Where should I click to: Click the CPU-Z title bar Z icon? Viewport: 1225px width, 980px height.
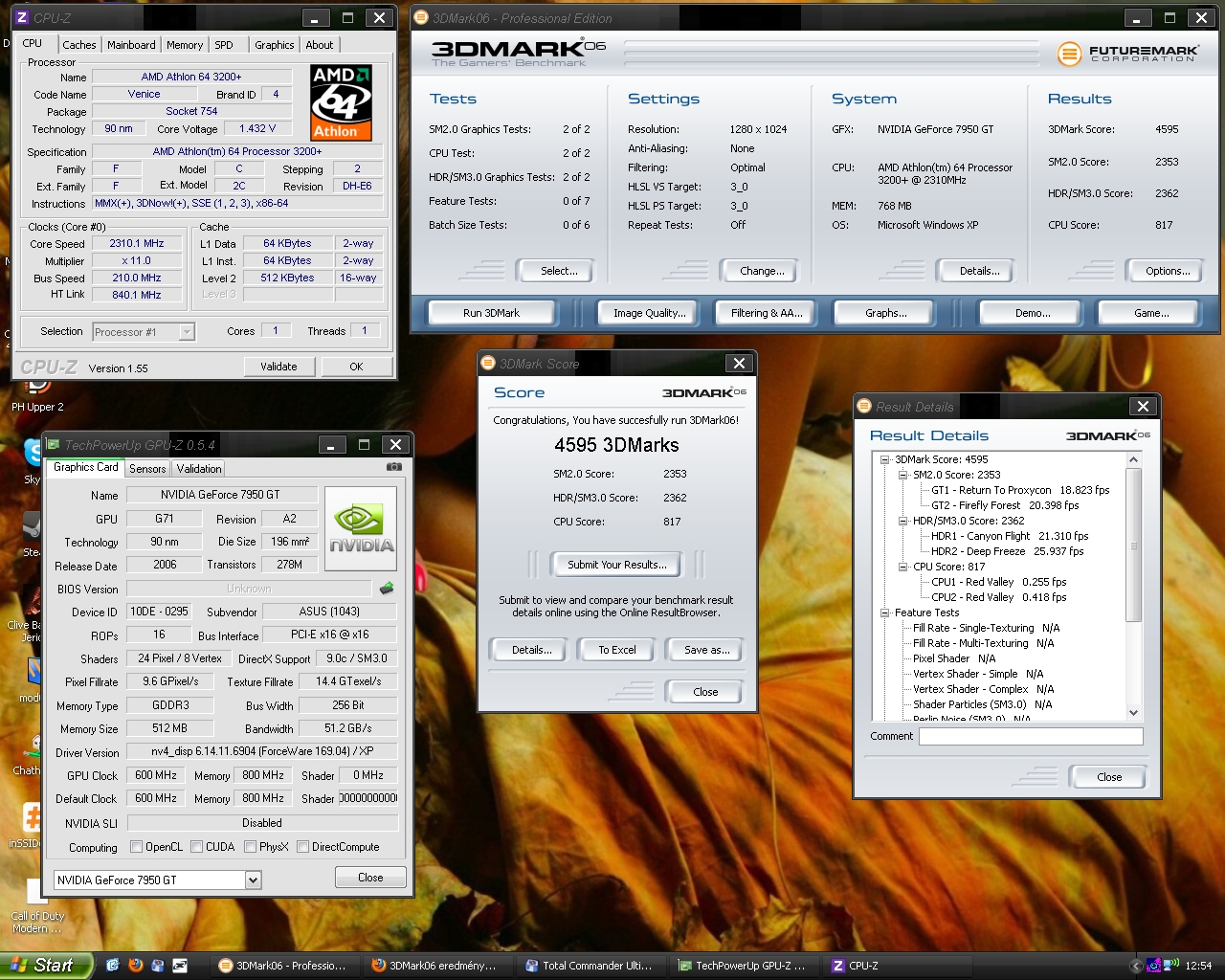click(21, 17)
